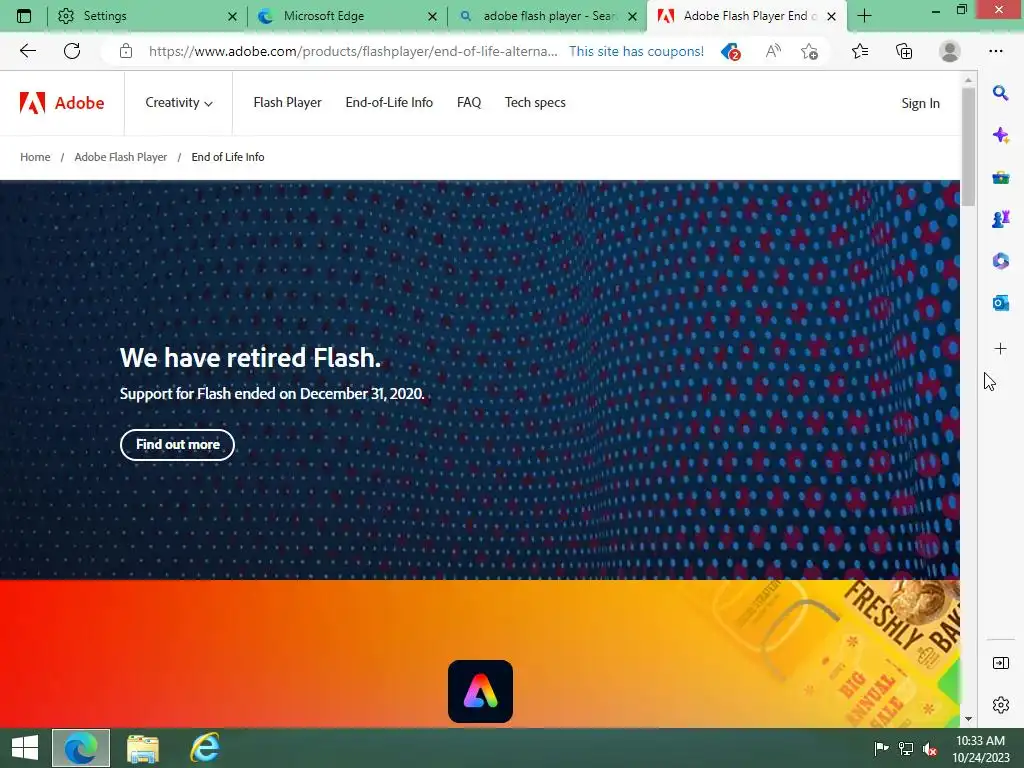Open sidebar Games chess icon
This screenshot has width=1024, height=768.
1000,219
